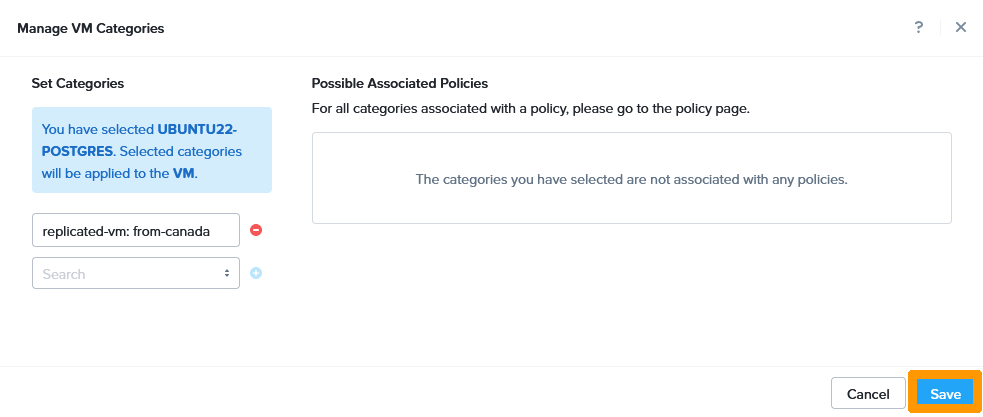Click the Manage VM Categories title
This screenshot has height=417, width=983.
(90, 28)
